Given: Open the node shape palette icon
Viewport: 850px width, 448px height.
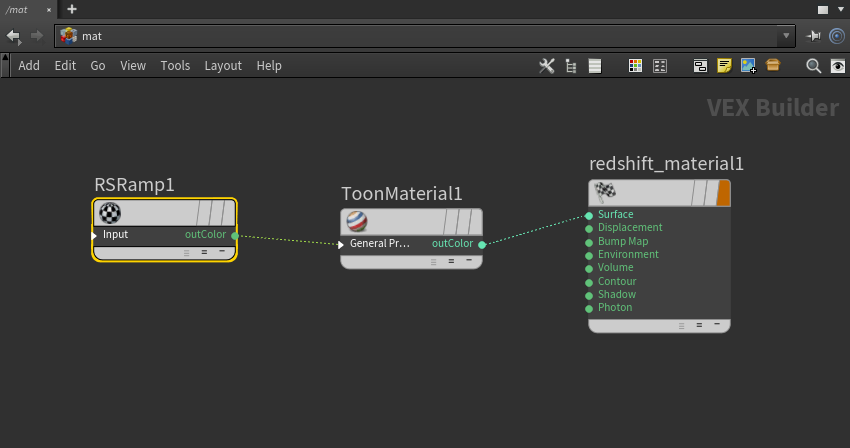Looking at the screenshot, I should click(x=660, y=66).
